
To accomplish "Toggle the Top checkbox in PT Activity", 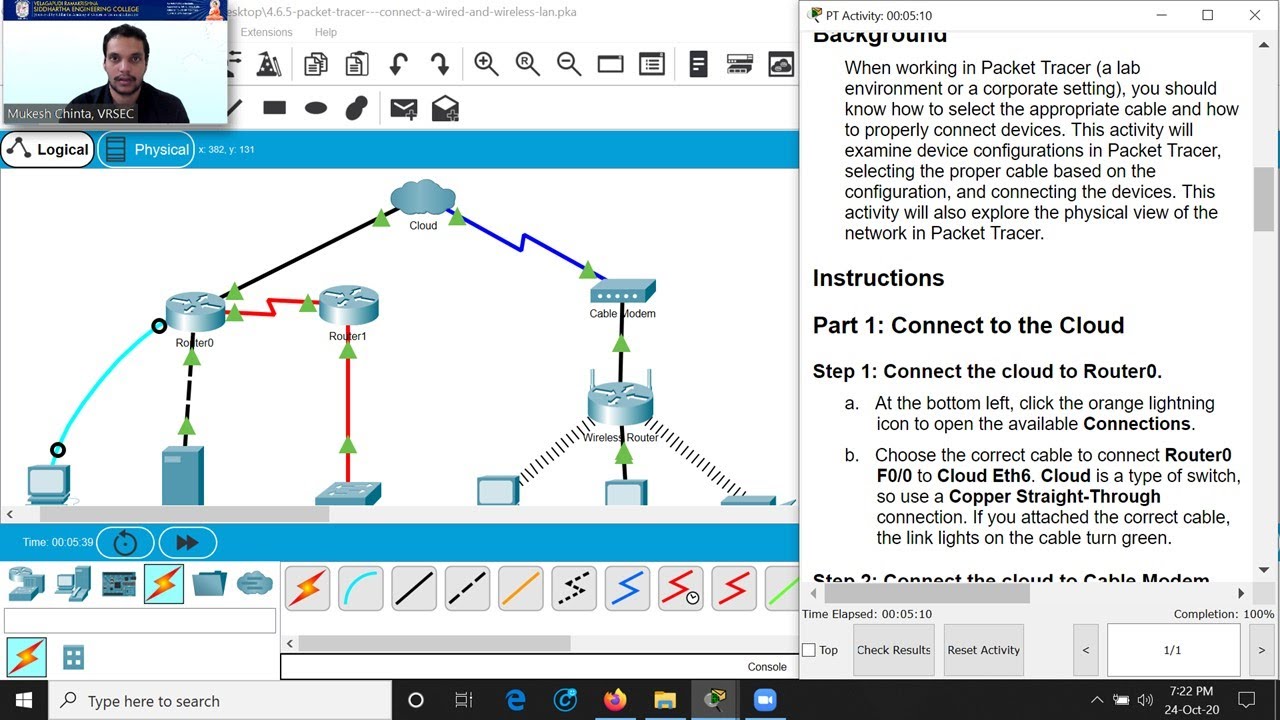I will click(x=809, y=650).
